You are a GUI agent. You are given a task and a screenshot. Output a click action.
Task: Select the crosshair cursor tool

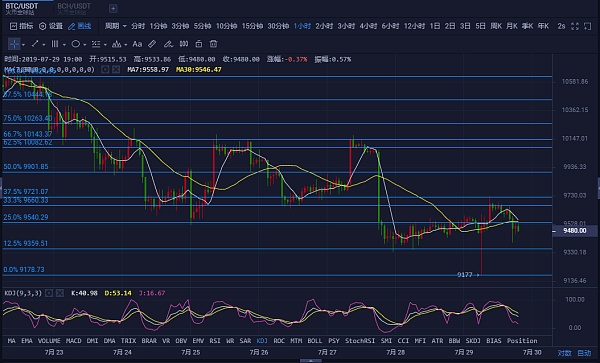14,44
